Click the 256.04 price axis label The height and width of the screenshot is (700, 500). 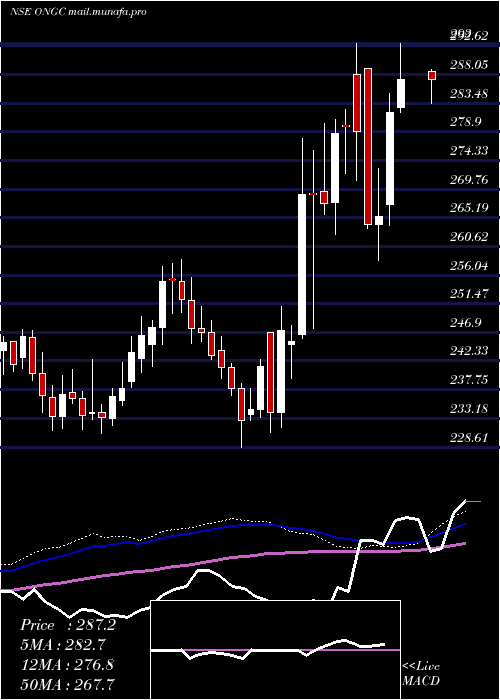click(x=469, y=266)
